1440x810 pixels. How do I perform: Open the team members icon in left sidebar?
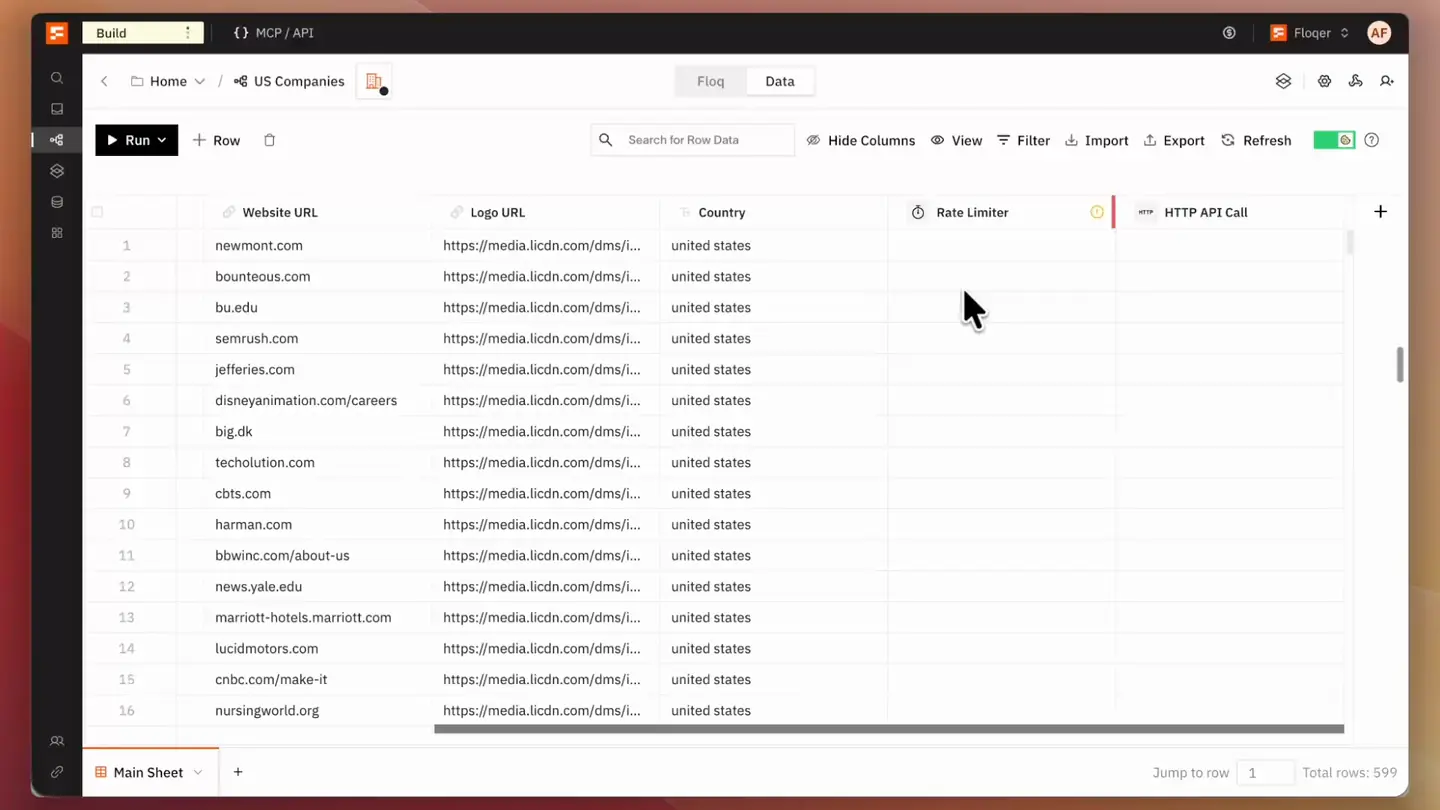point(57,741)
